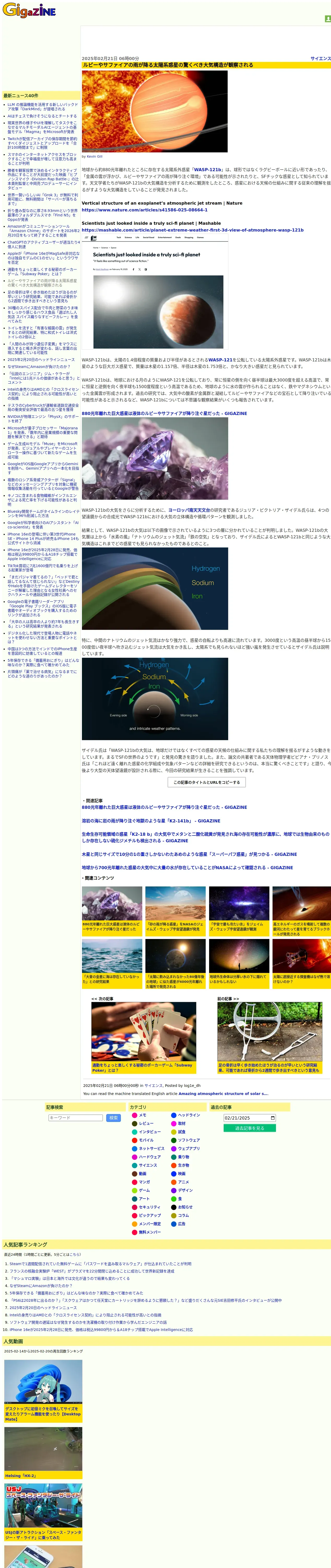Open the Hydrogen Sodium Iron layers image
This screenshot has width=331, height=1568.
pos(155,589)
